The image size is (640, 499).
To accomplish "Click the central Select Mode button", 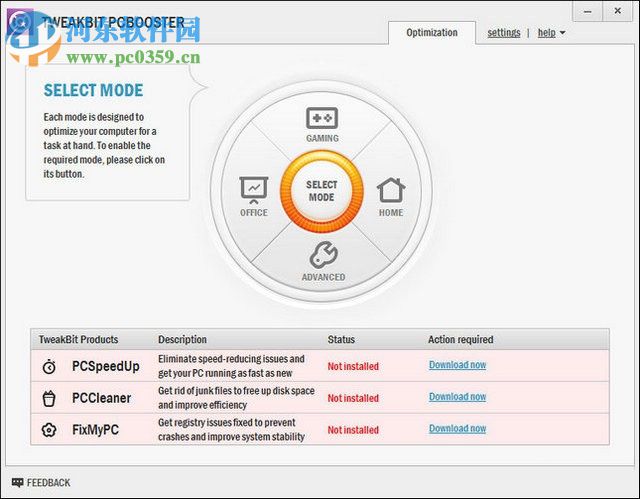I will pyautogui.click(x=322, y=191).
